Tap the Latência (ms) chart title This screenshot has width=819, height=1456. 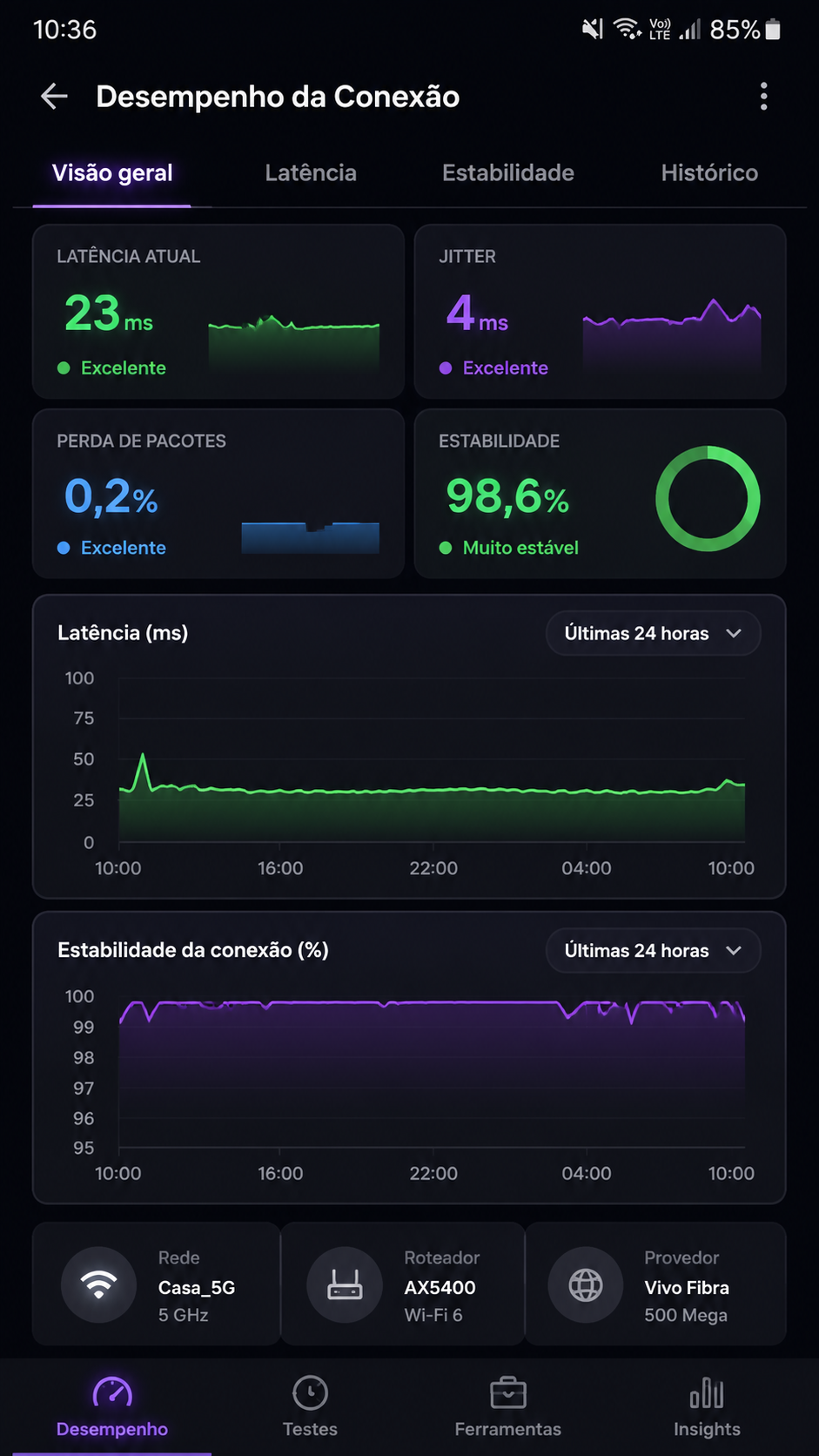(x=123, y=633)
